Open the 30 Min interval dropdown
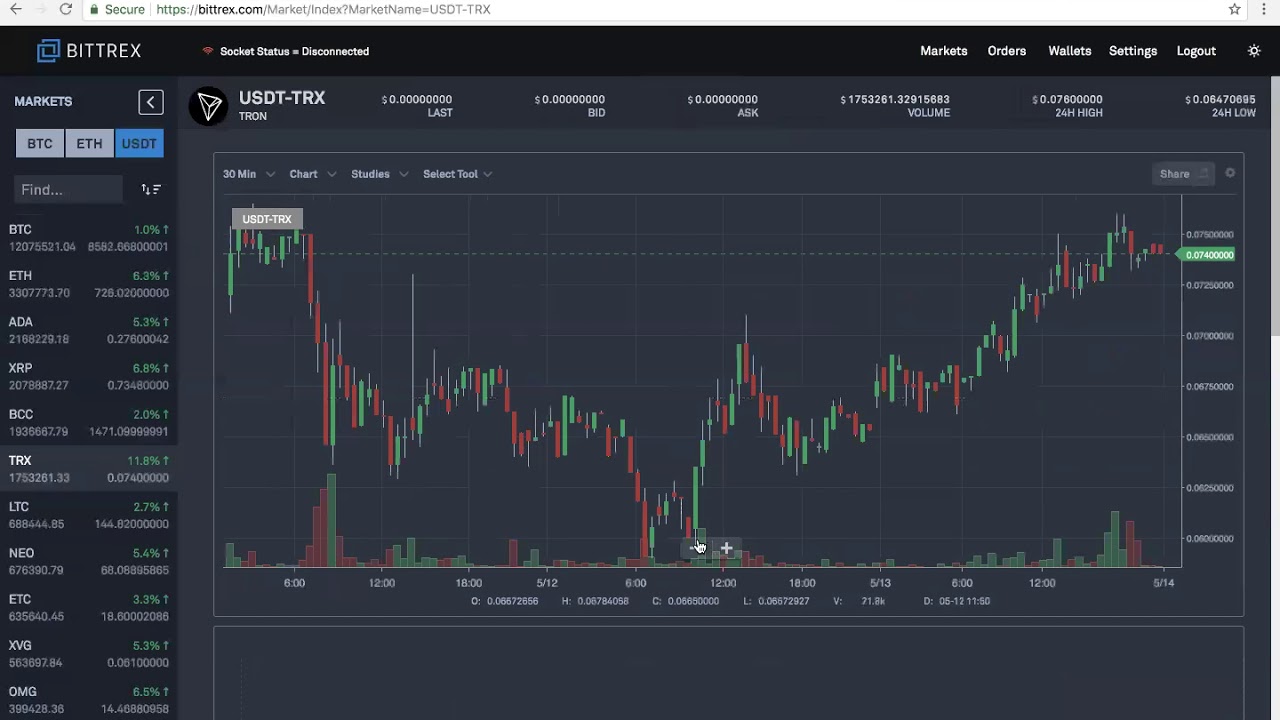1280x720 pixels. click(249, 174)
